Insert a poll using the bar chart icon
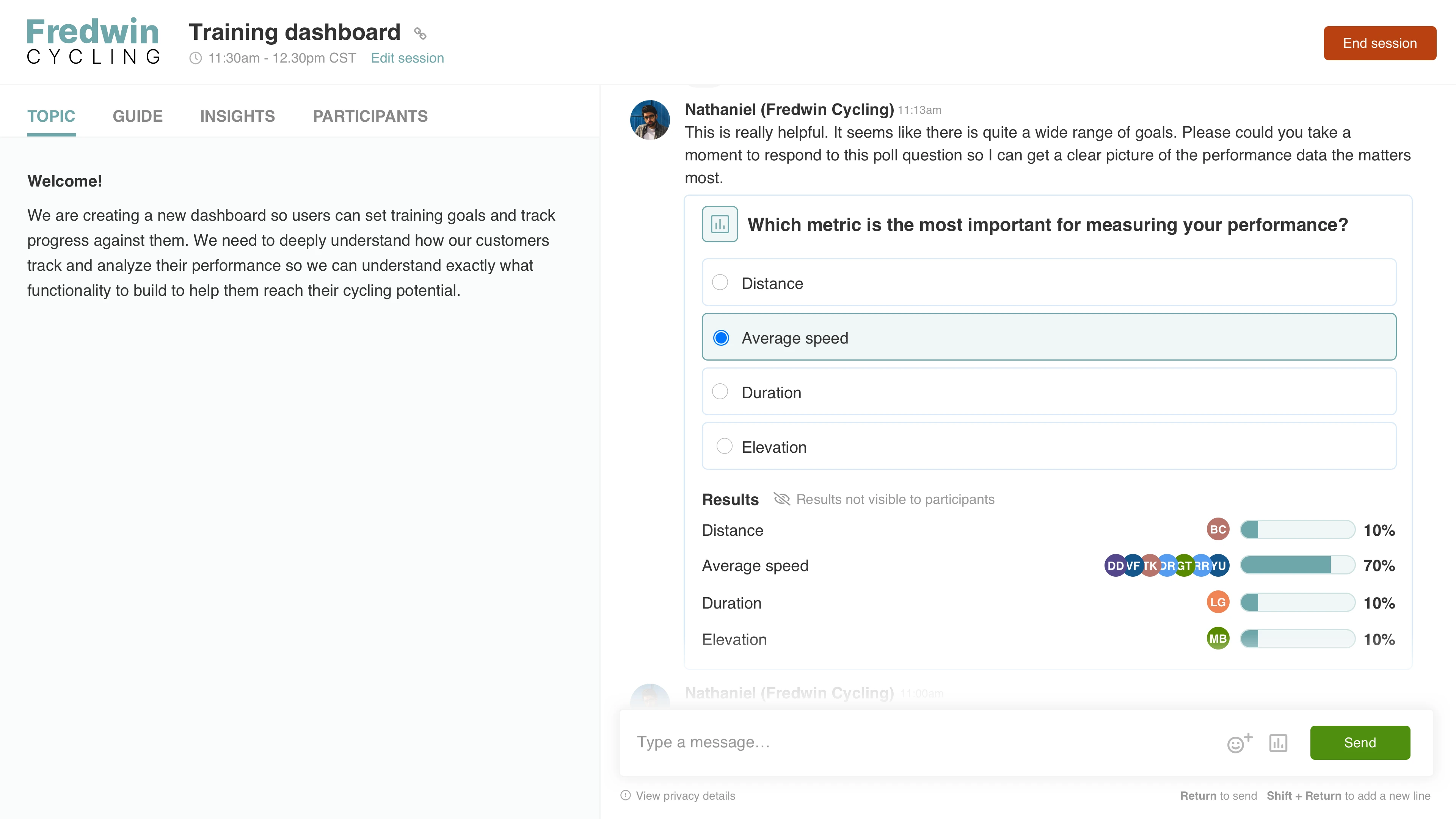 point(1279,743)
